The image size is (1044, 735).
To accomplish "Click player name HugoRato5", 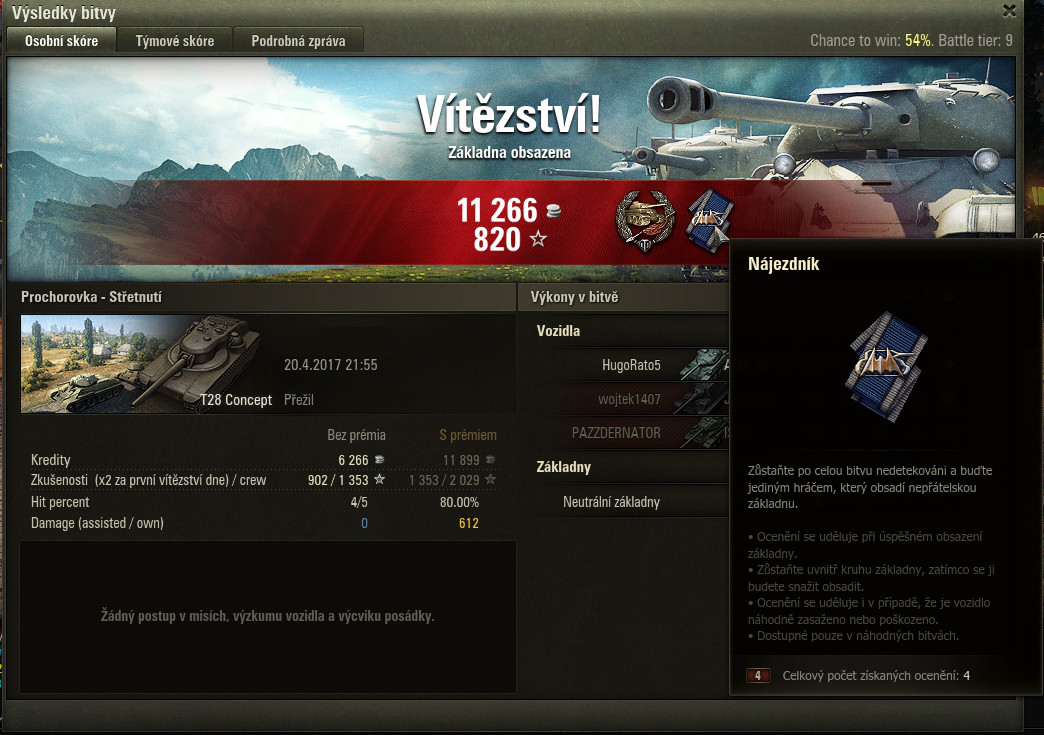I will (x=631, y=365).
